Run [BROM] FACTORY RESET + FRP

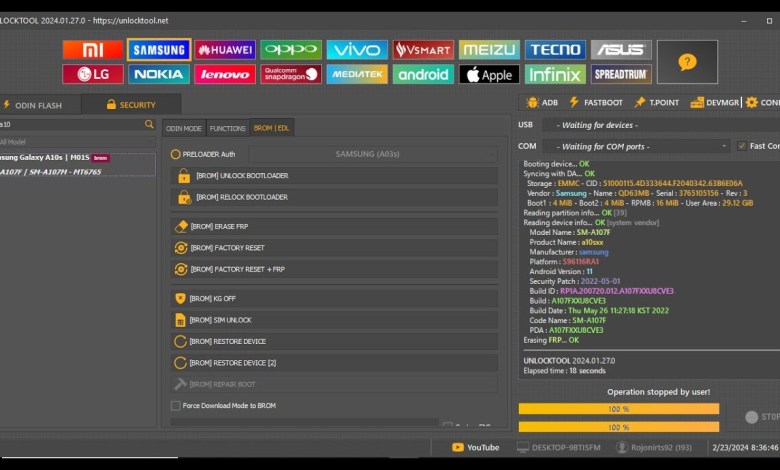[x=334, y=269]
